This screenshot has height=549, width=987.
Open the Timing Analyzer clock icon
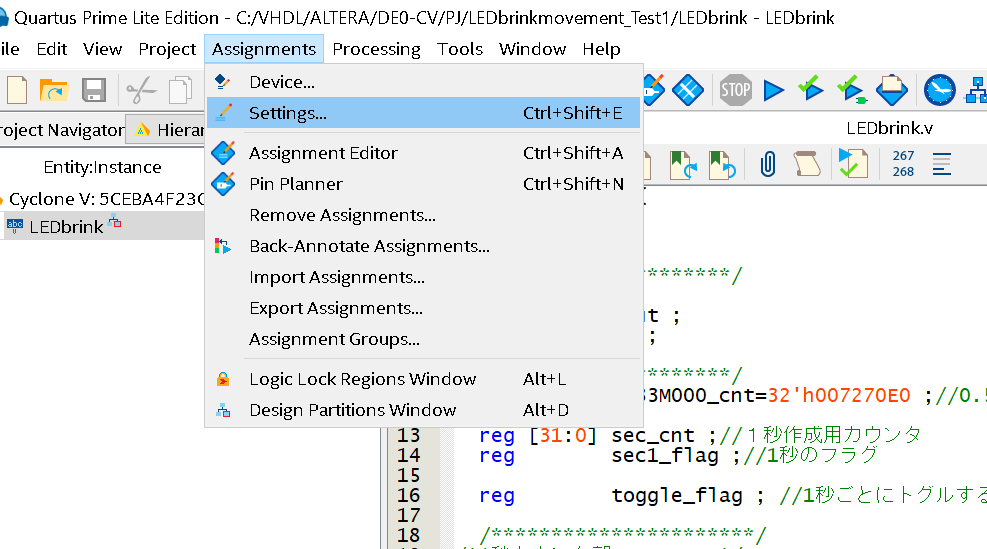point(939,89)
